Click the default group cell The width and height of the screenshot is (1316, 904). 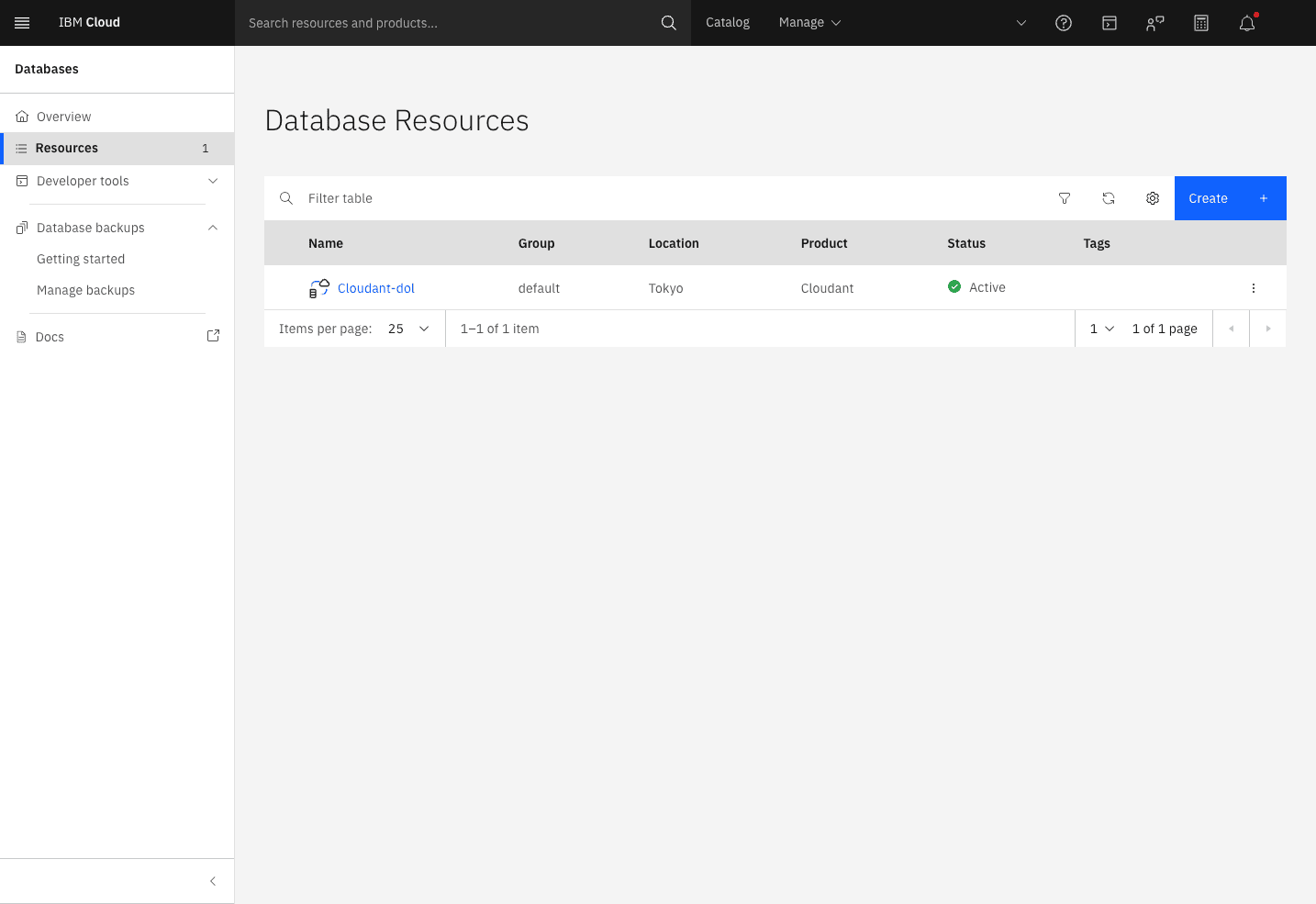coord(539,288)
